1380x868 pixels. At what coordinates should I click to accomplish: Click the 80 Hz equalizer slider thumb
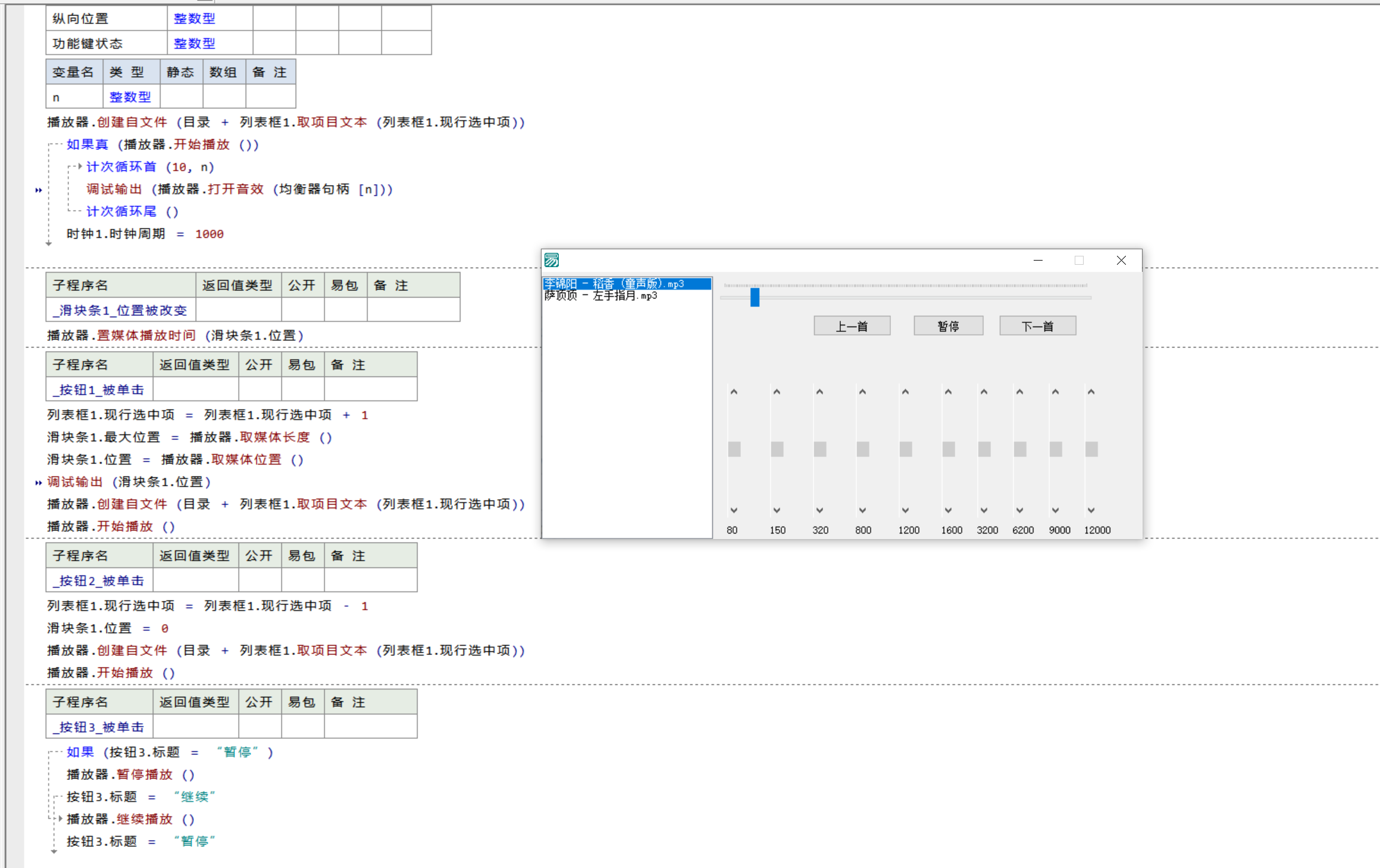(x=734, y=449)
